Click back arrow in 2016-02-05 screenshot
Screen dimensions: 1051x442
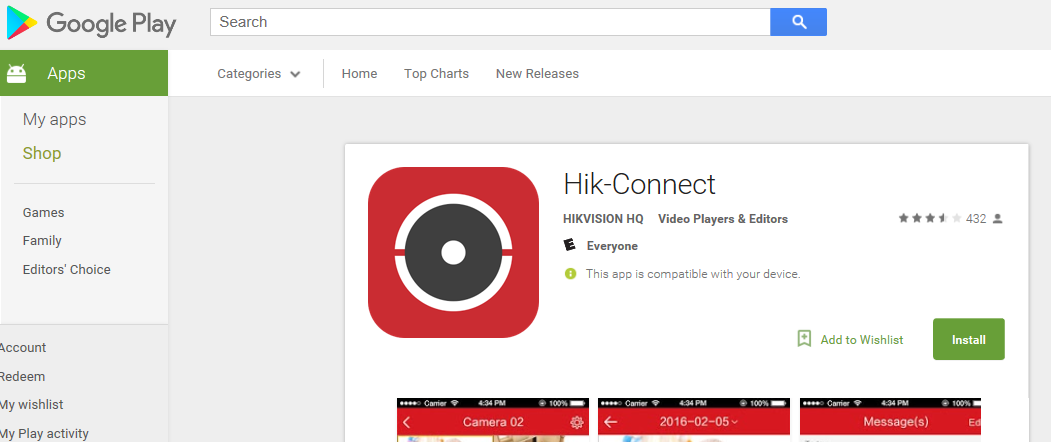610,423
